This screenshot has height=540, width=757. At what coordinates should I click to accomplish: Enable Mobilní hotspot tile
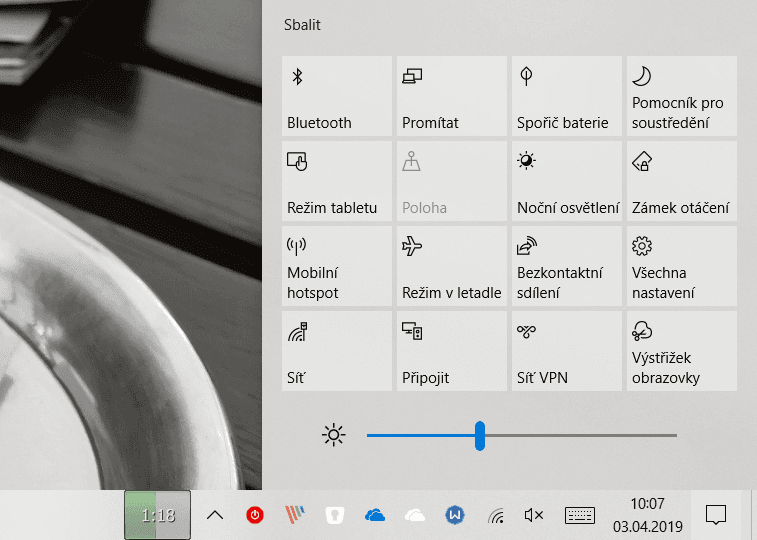coord(336,266)
